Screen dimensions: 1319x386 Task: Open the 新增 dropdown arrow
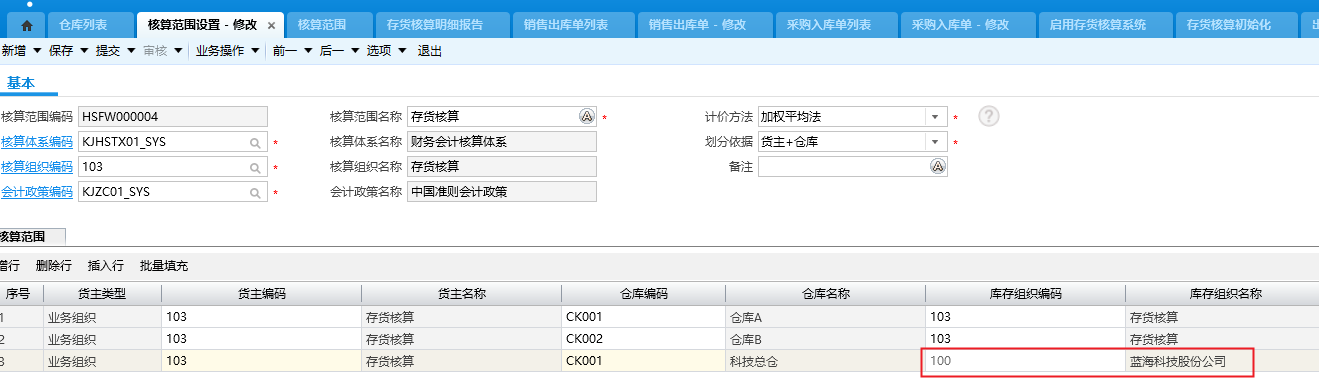tap(38, 51)
